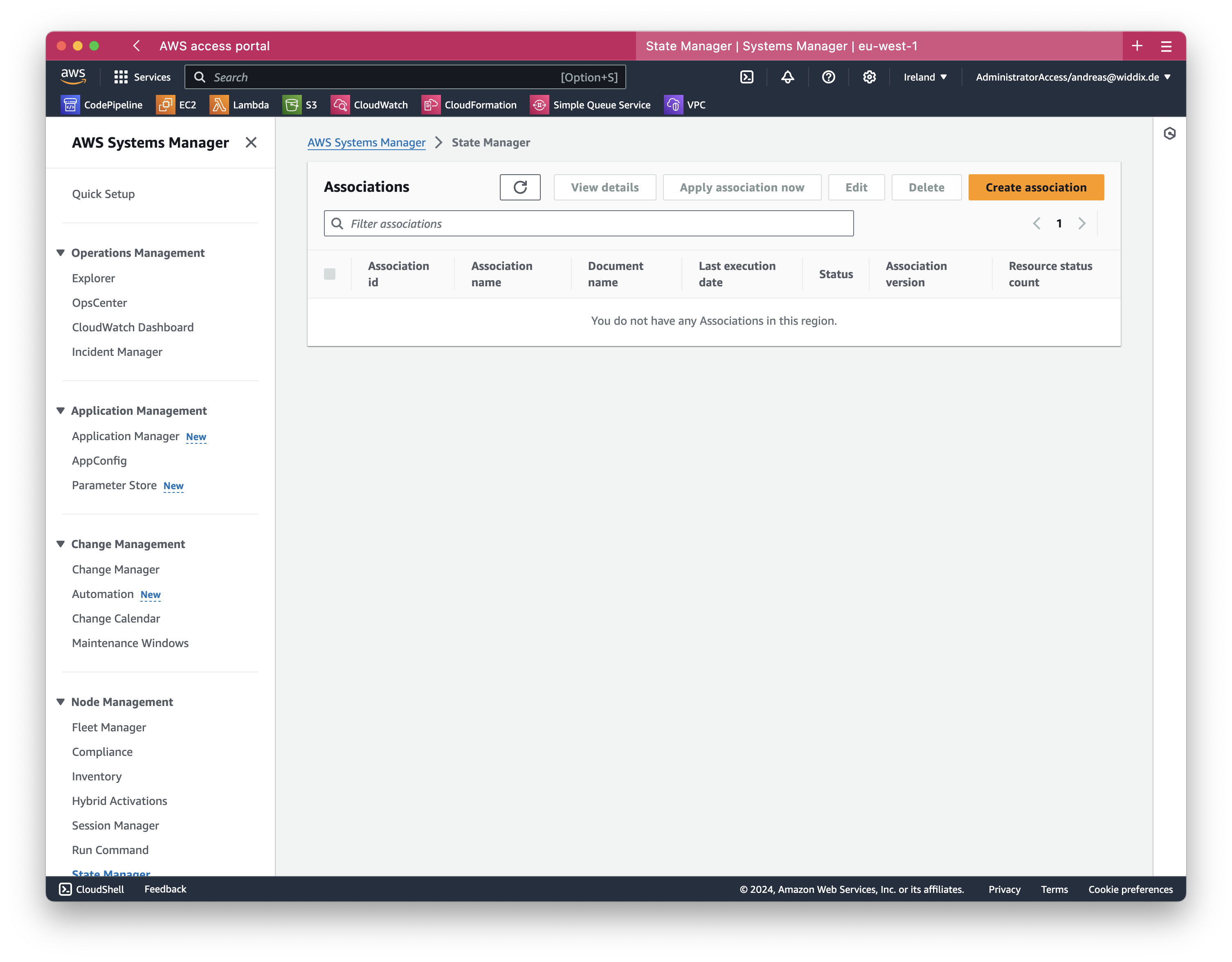Open Run Command in sidebar
This screenshot has width=1232, height=962.
(110, 850)
